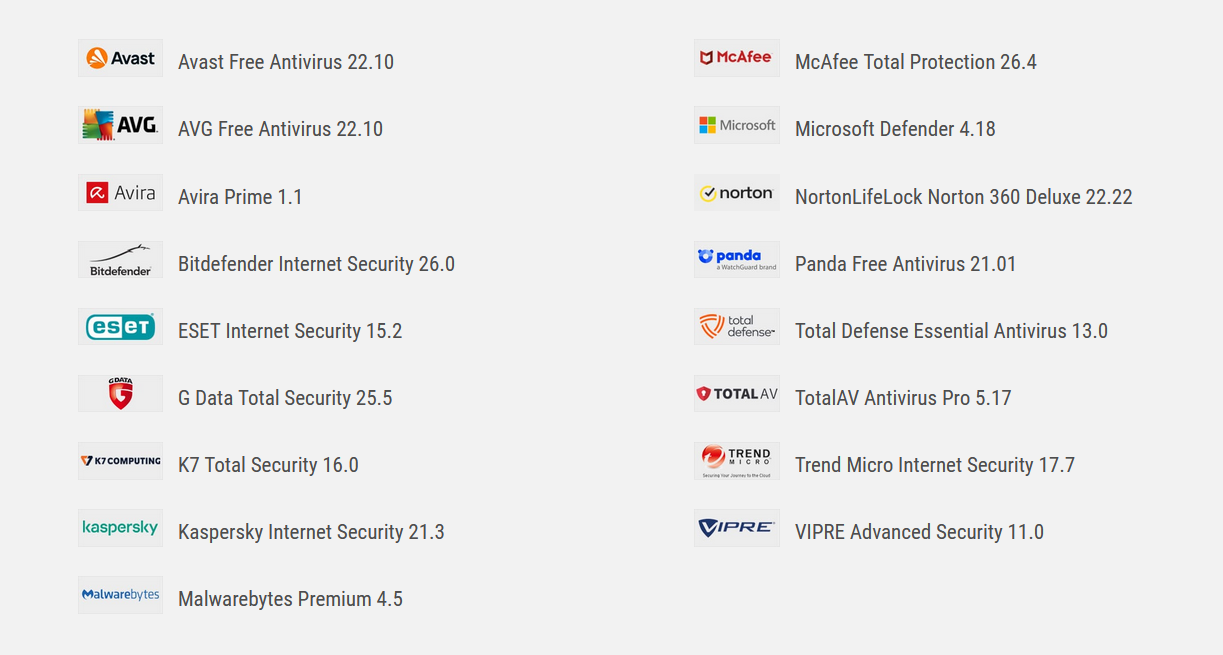Select the Norton logo icon
This screenshot has height=655, width=1223.
pyautogui.click(x=737, y=192)
